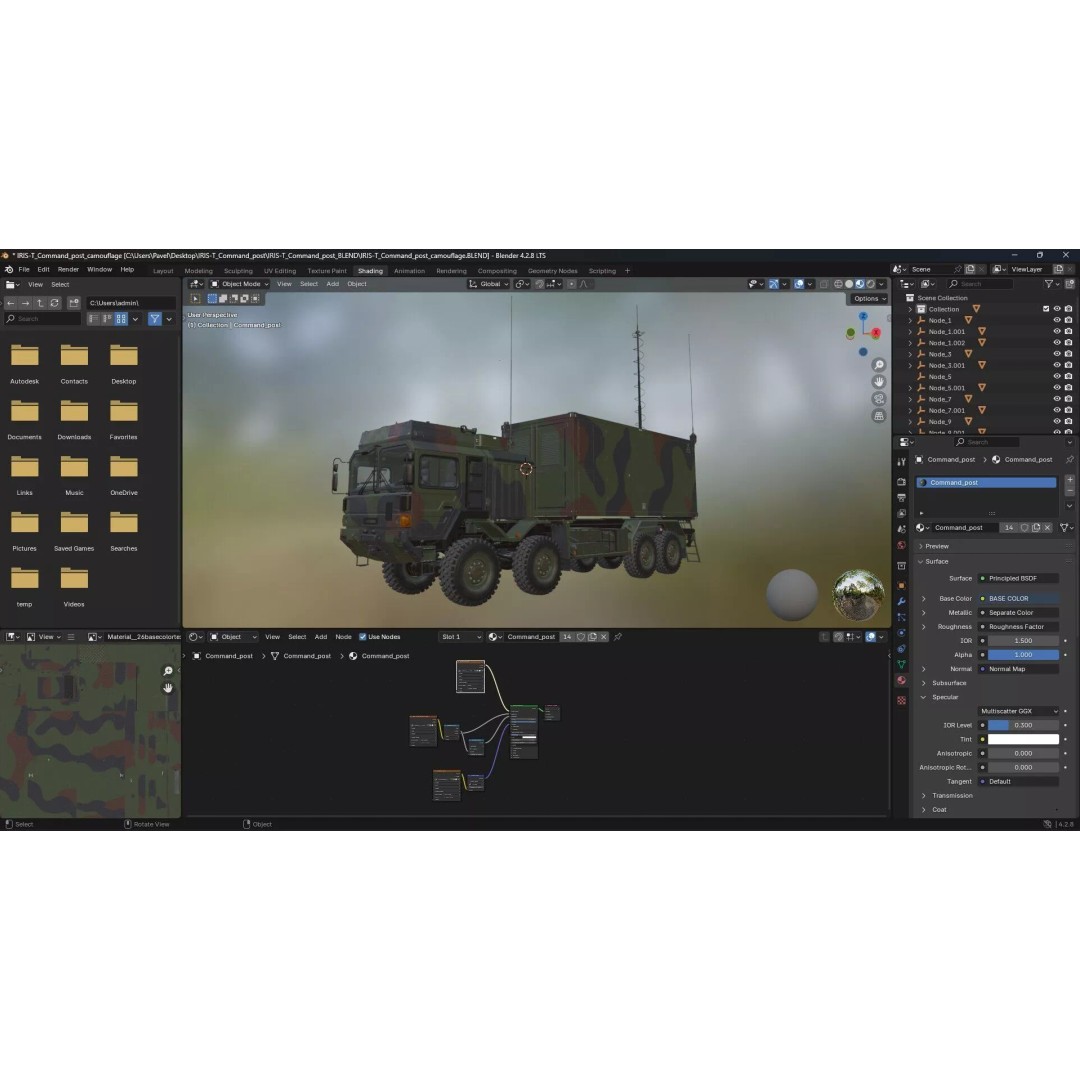Toggle file filtering funnel in file browser
This screenshot has height=1080, width=1080.
(x=155, y=319)
